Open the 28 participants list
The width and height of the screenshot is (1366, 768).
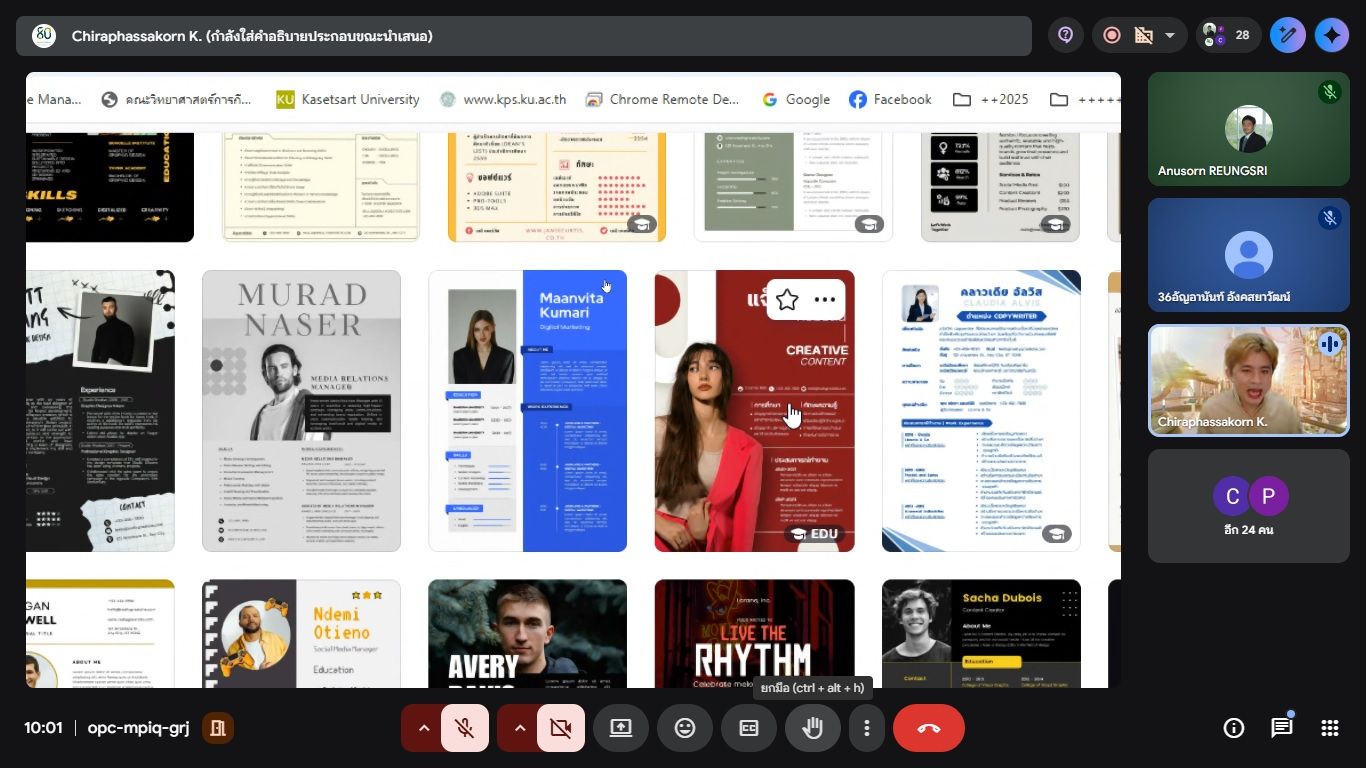(1228, 35)
